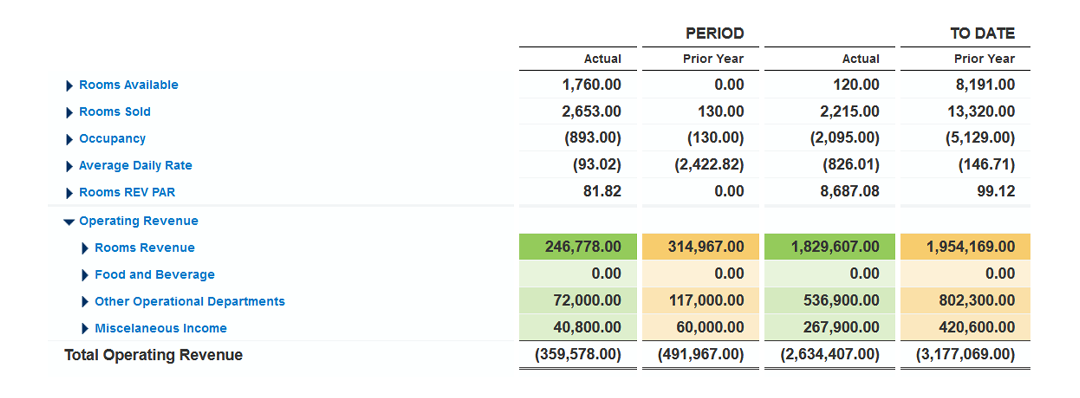Expand the Average Daily Rate arrow

69,166
